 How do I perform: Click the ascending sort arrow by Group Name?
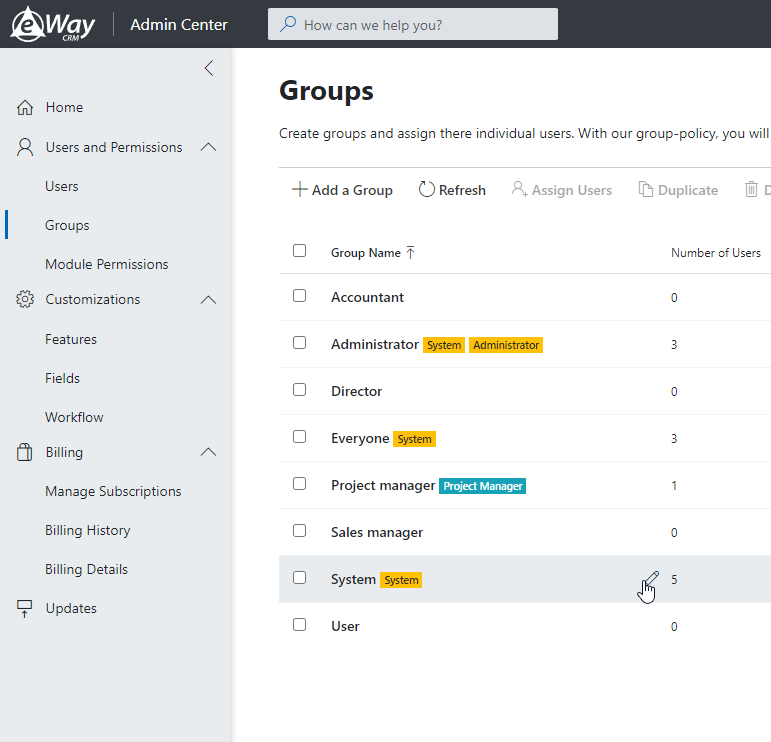click(x=411, y=252)
